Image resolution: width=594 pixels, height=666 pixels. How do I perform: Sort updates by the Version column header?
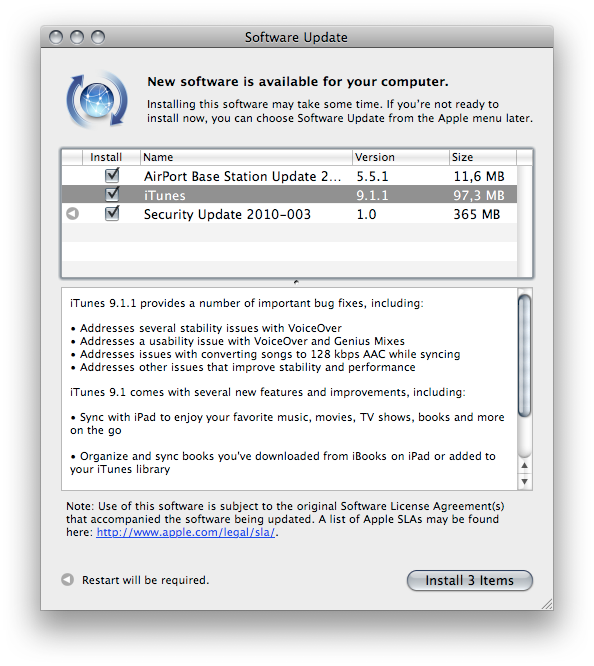[x=401, y=157]
